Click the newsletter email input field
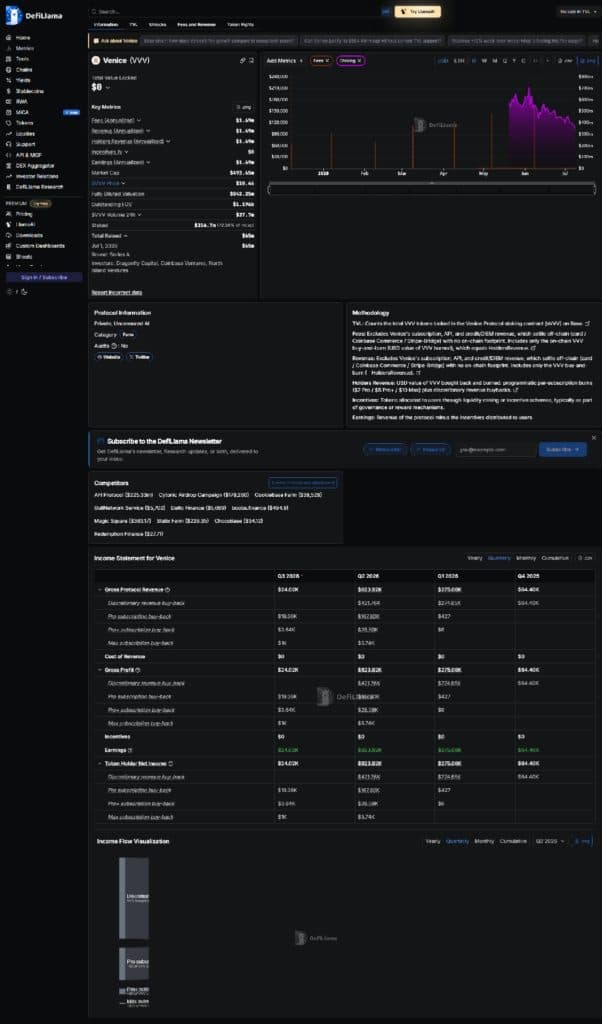The image size is (602, 1024). click(x=495, y=449)
